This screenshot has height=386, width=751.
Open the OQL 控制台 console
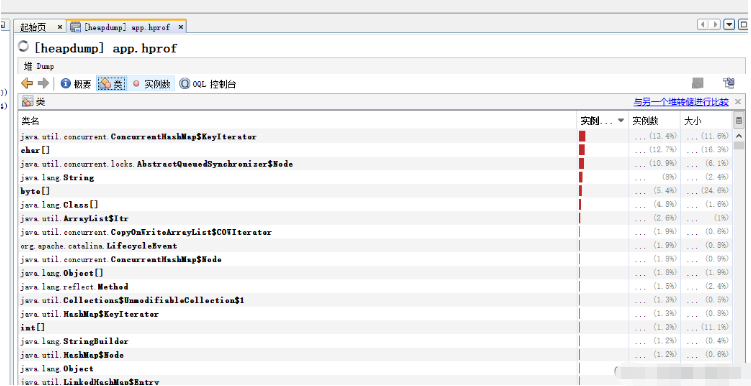coord(208,84)
